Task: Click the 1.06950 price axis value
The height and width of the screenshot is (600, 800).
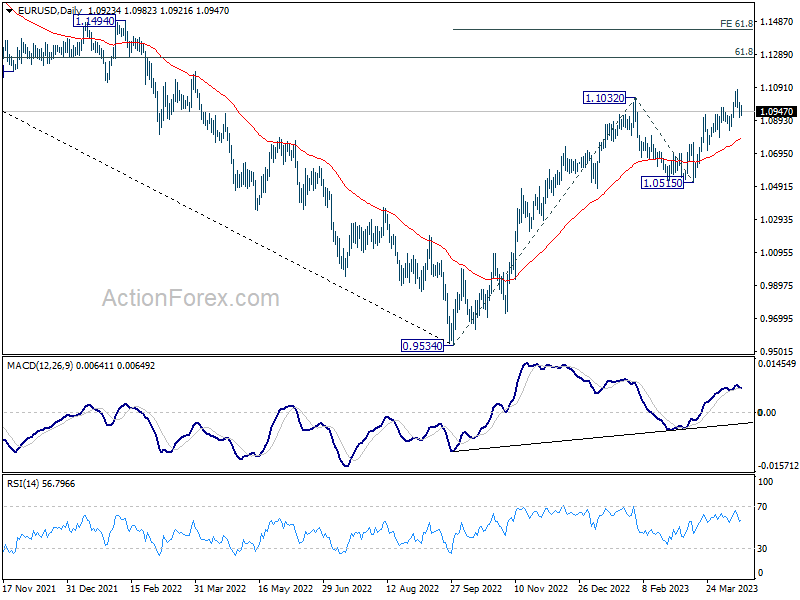Action: tap(777, 154)
